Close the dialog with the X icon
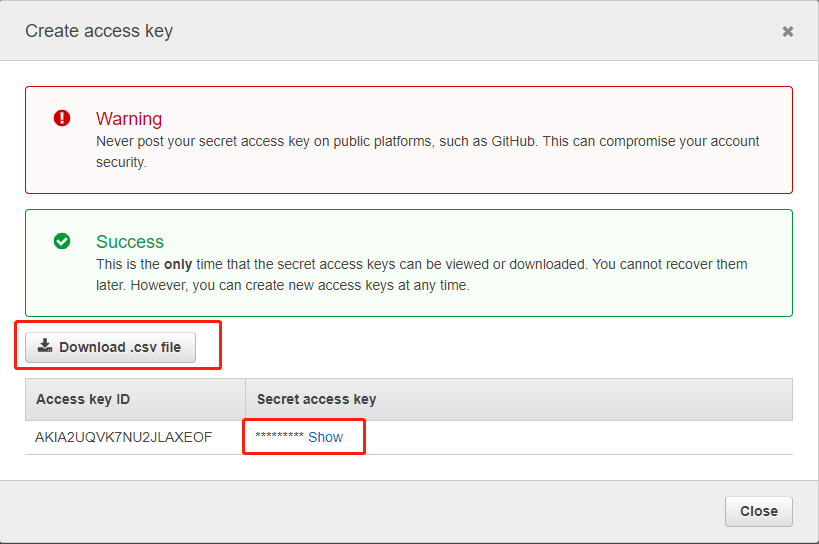819x544 pixels. point(788,32)
